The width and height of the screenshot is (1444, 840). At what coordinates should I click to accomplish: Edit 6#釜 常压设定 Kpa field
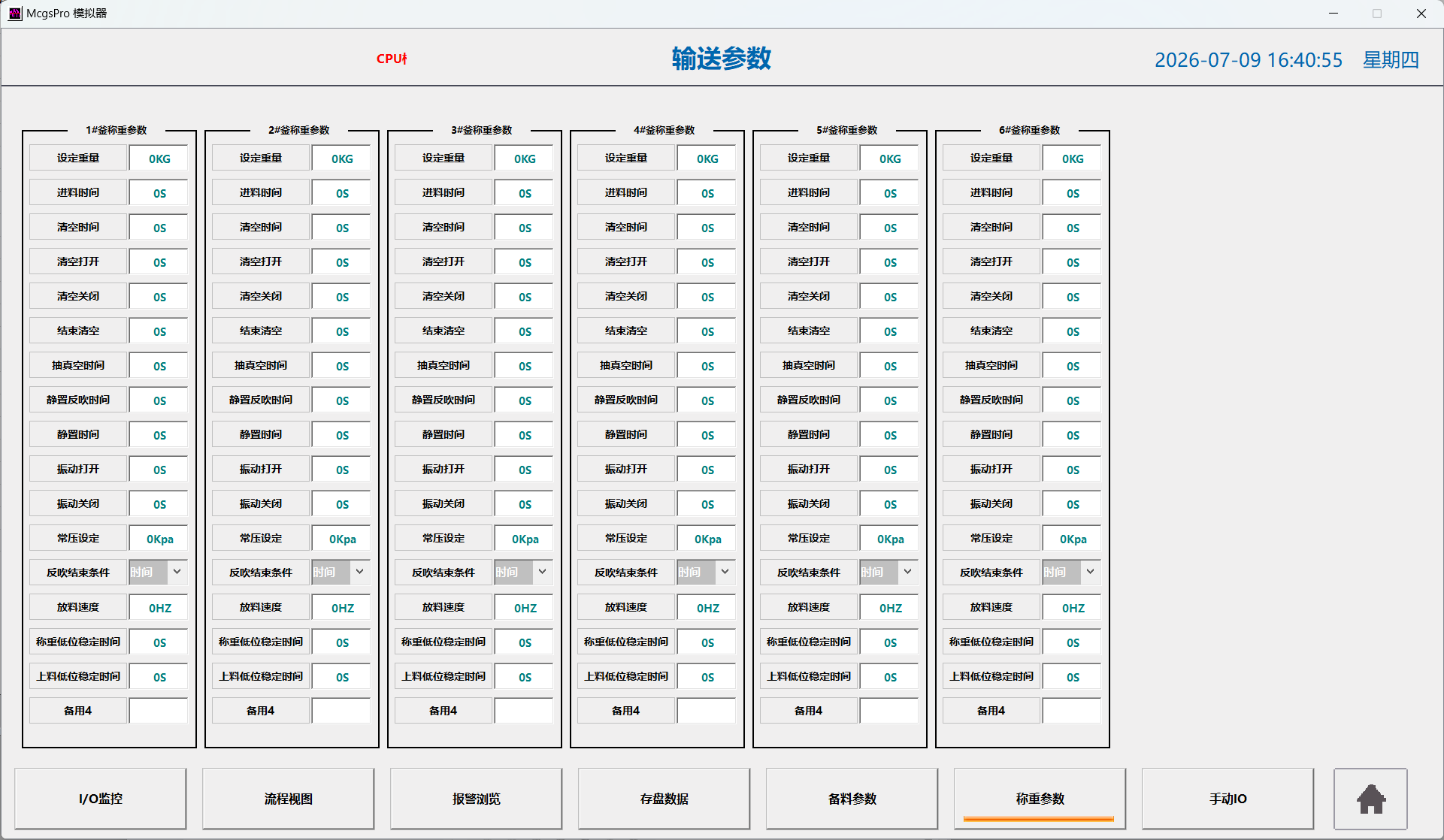click(1072, 539)
